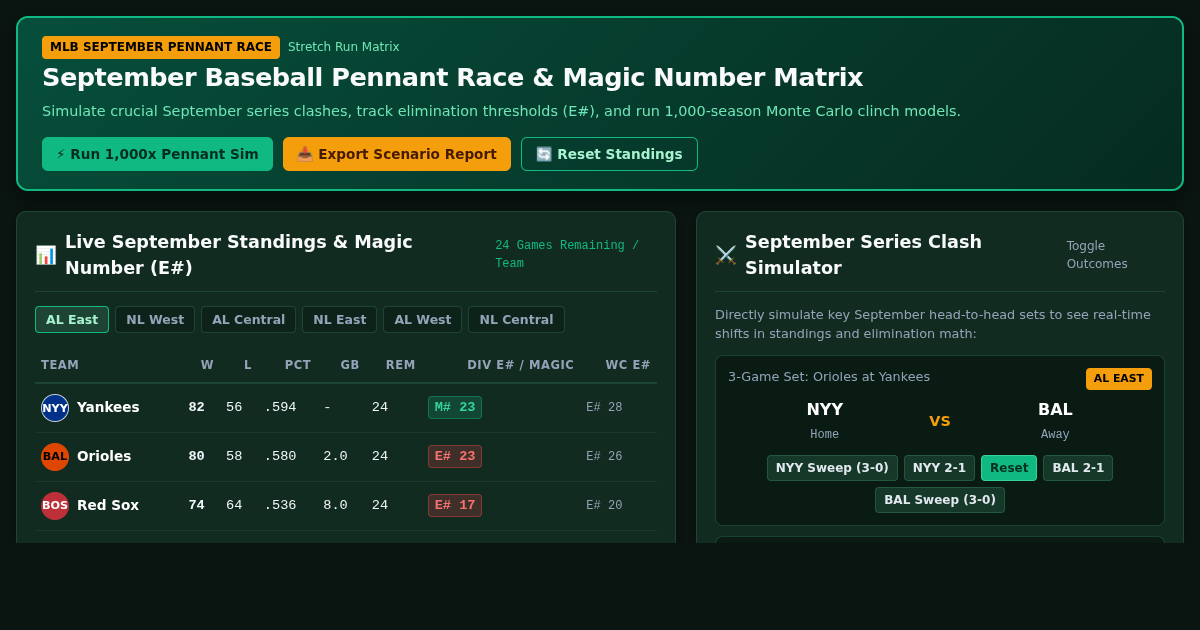Image resolution: width=1200 pixels, height=630 pixels.
Task: Click the DIV E# / MAGIC column header
Action: point(521,365)
